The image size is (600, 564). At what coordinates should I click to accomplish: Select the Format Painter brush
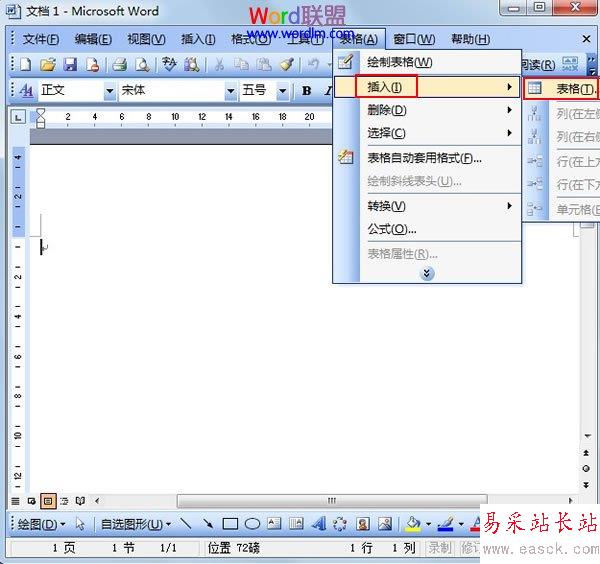click(287, 64)
